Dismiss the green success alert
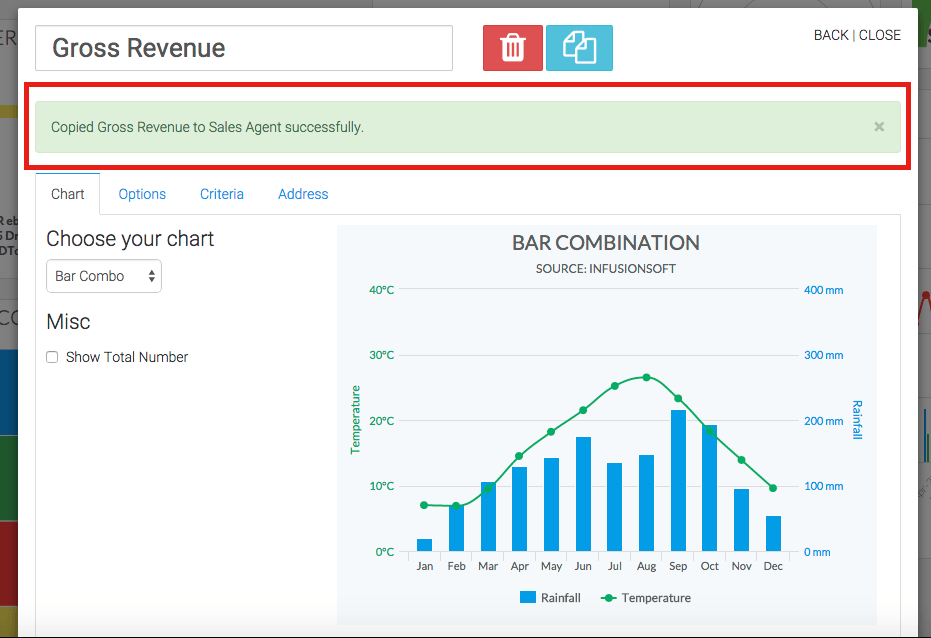The width and height of the screenshot is (931, 638). pyautogui.click(x=879, y=126)
